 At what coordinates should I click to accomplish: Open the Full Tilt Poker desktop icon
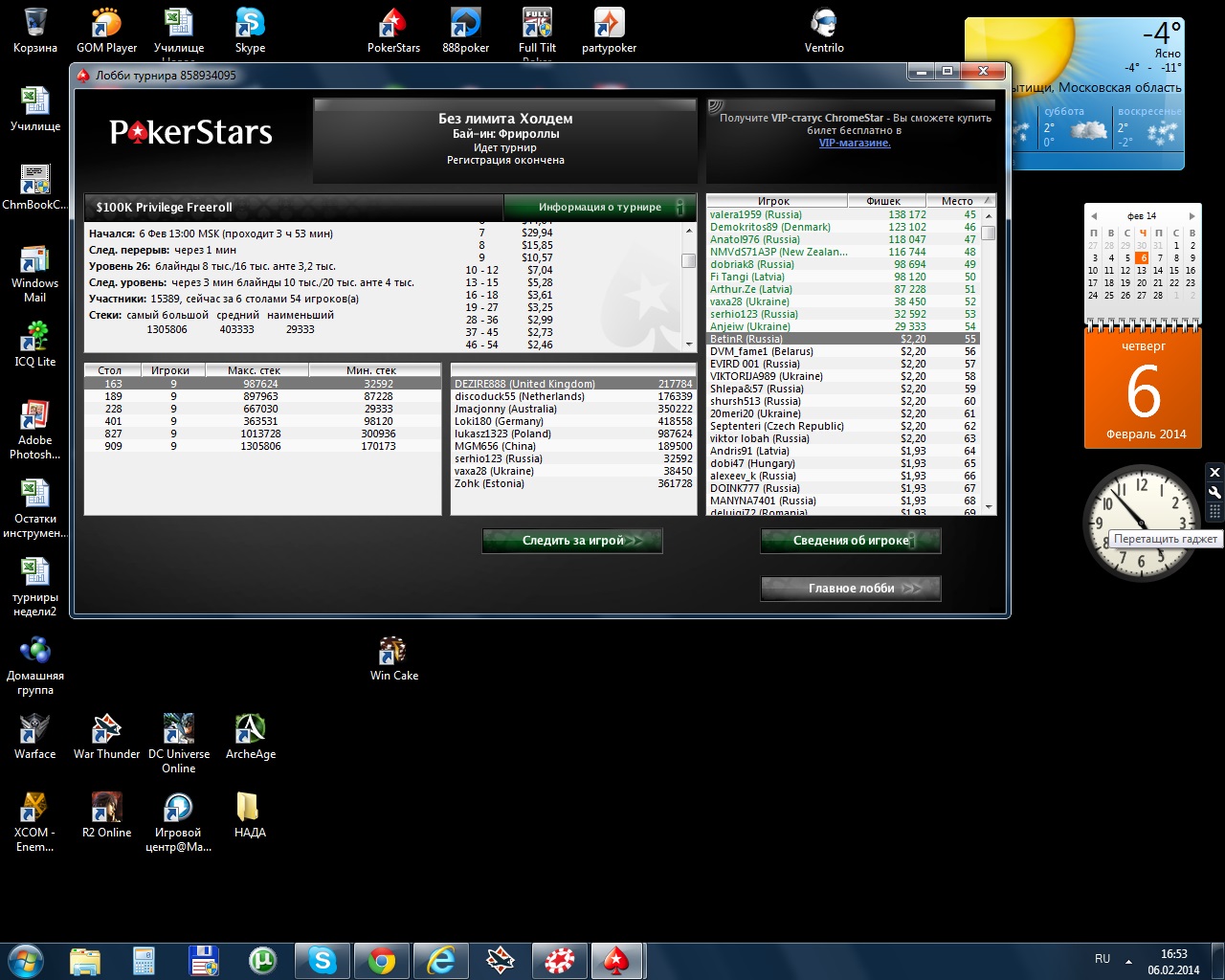(x=537, y=29)
